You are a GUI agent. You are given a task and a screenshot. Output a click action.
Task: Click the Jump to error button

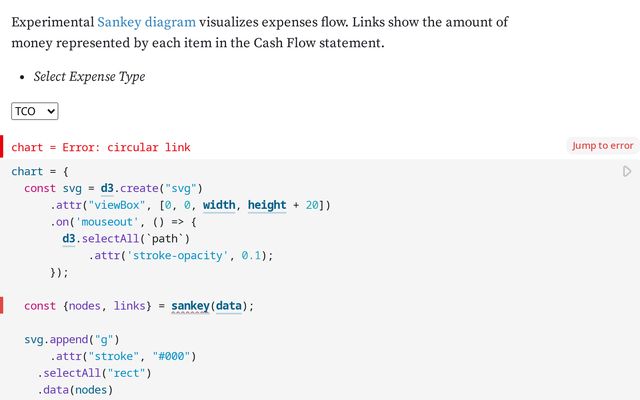coord(602,146)
